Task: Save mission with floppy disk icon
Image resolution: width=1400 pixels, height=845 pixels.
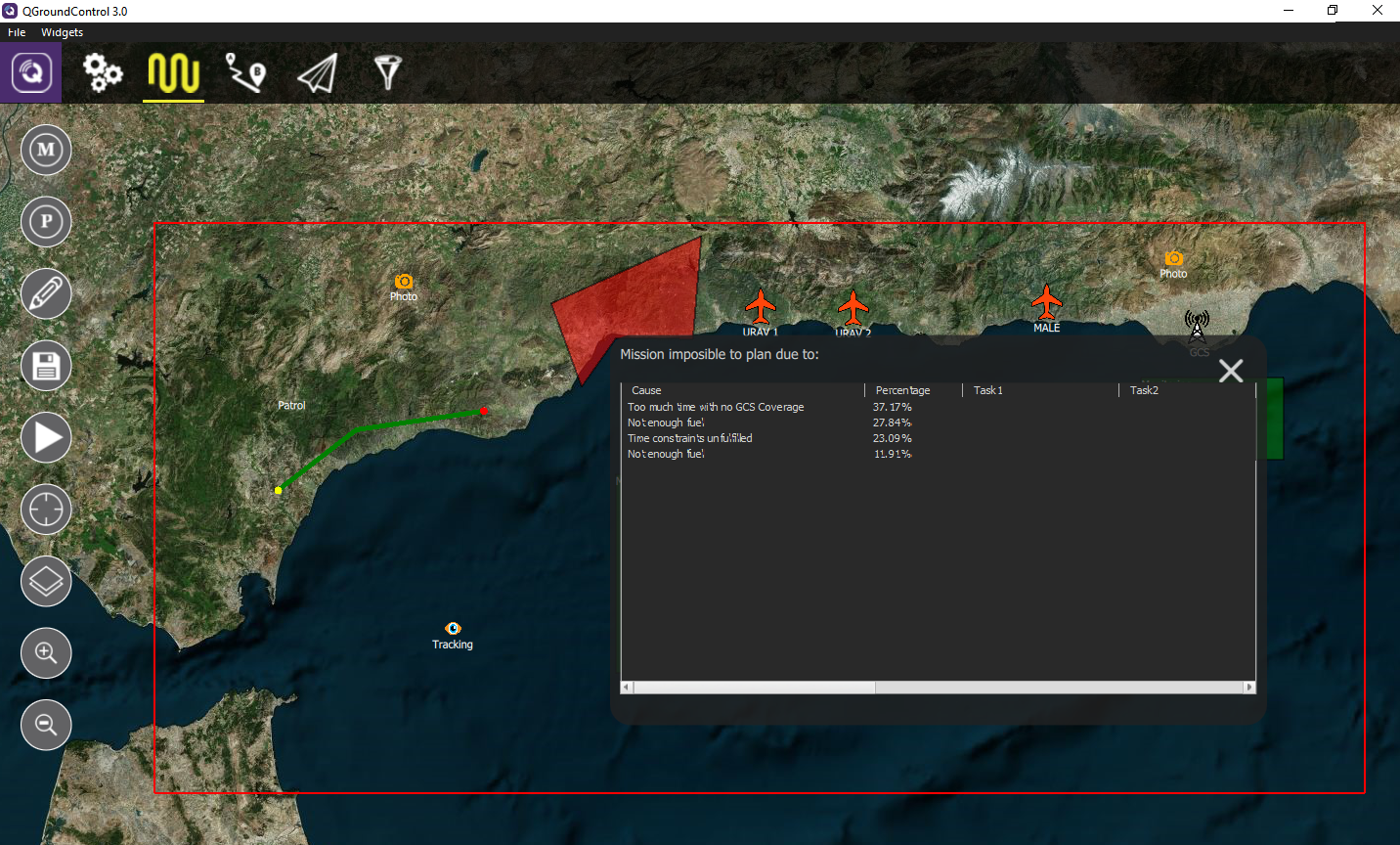Action: point(46,366)
